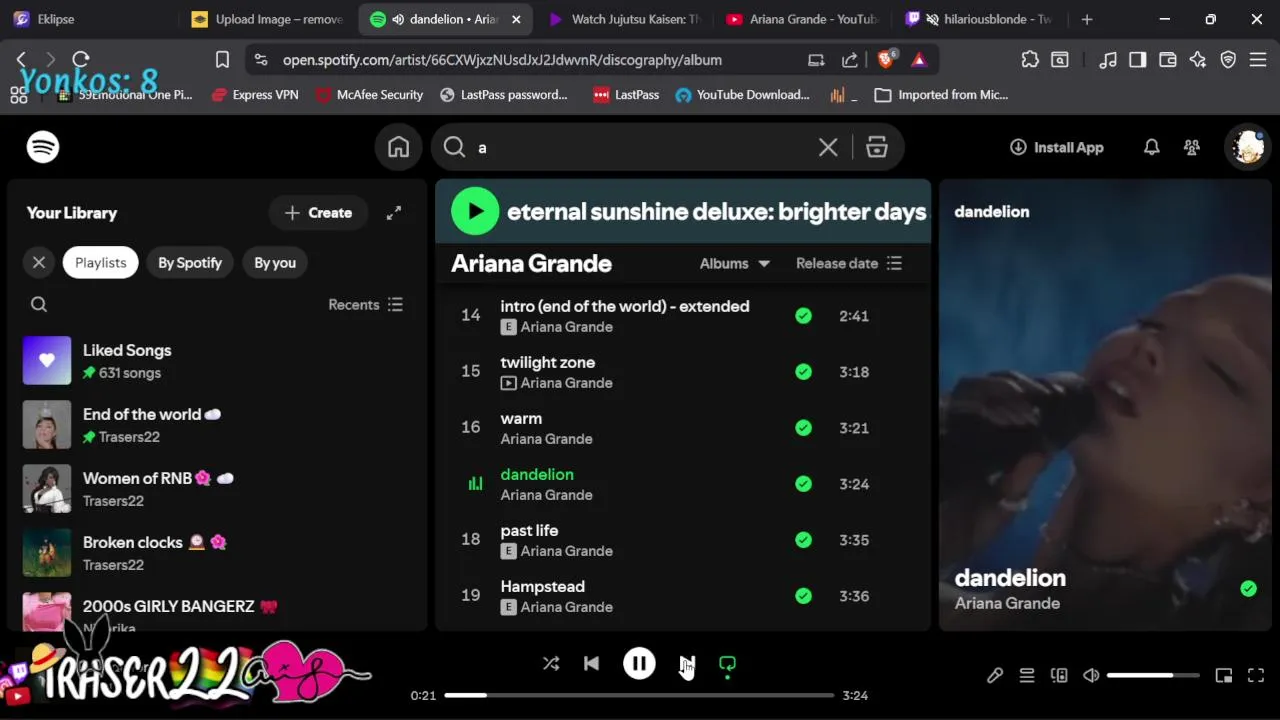Viewport: 1280px width, 720px height.
Task: Open lyrics microphone icon
Action: 995,675
